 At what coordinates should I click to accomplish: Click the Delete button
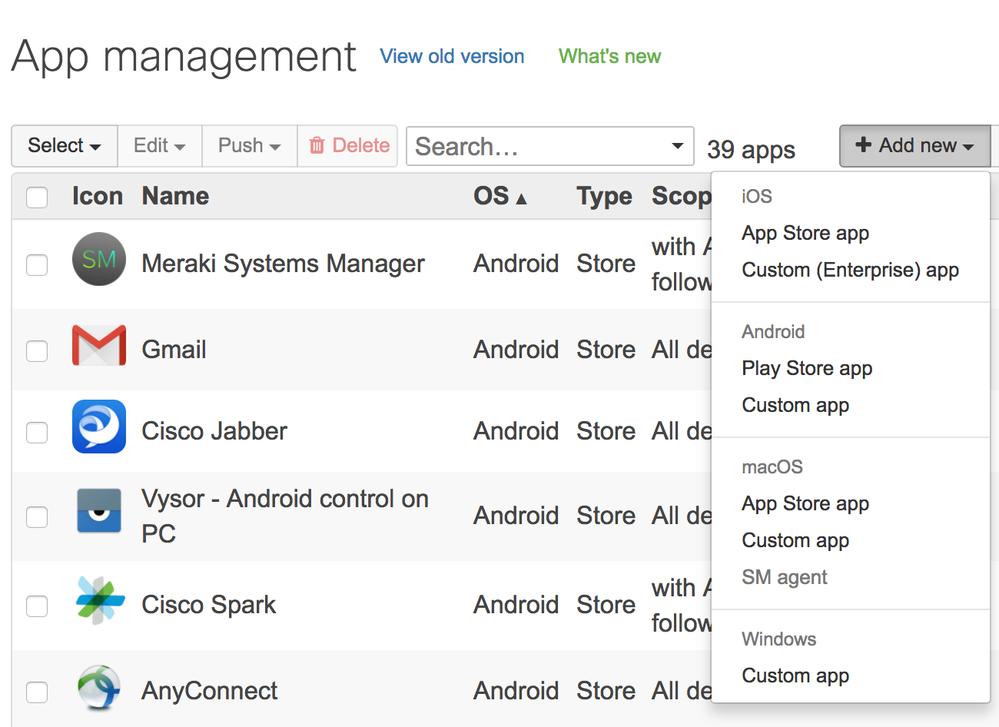tap(349, 146)
